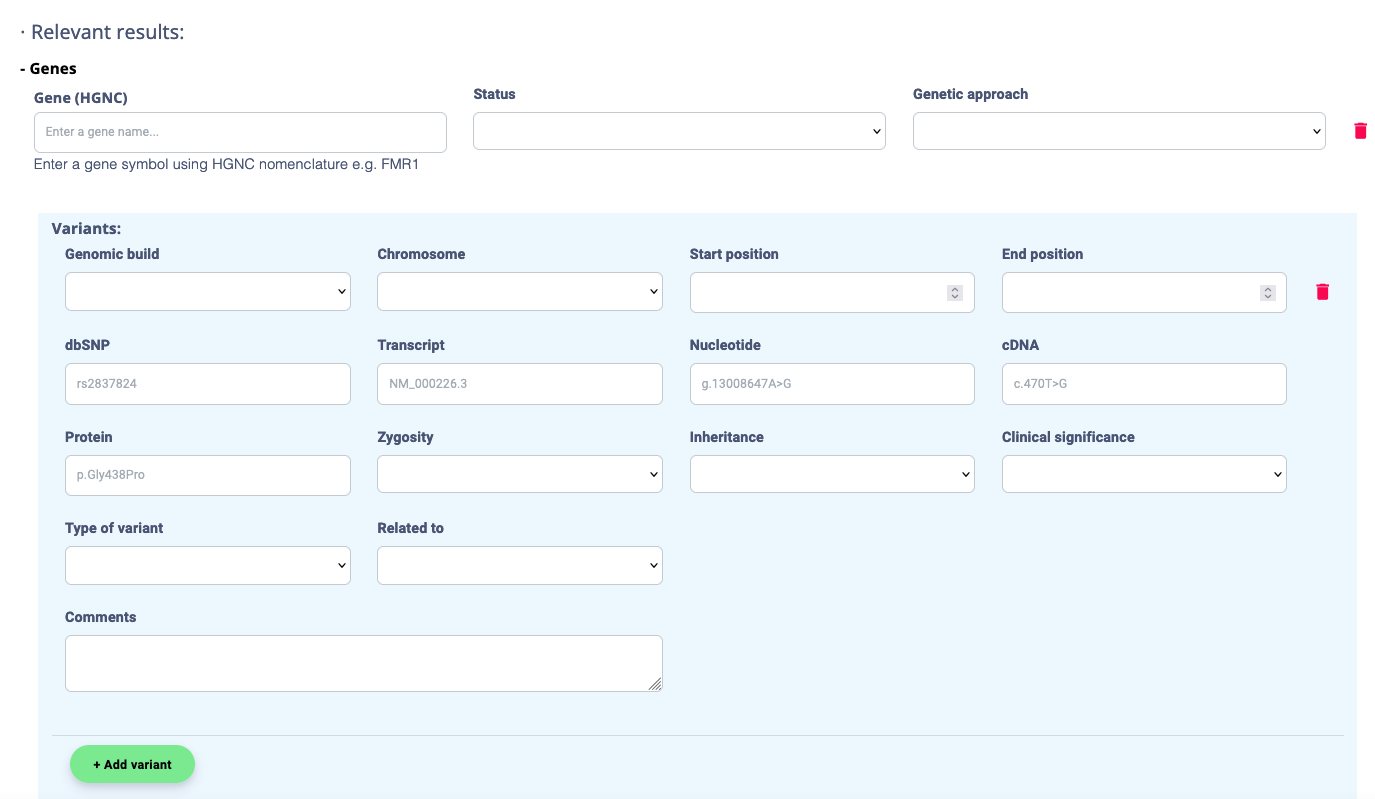Click the End position stepper arrows

[1267, 293]
